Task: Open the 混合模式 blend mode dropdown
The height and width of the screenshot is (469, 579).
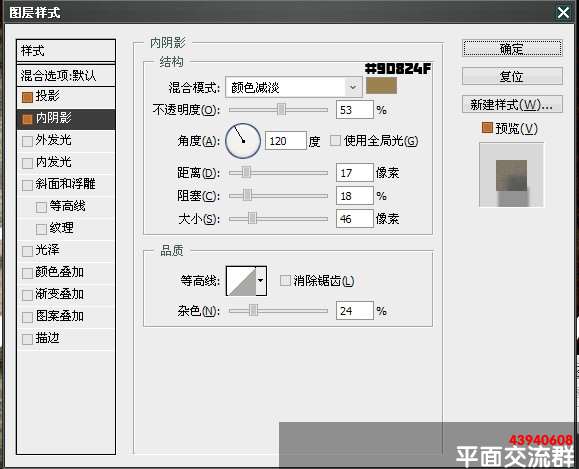Action: (294, 88)
